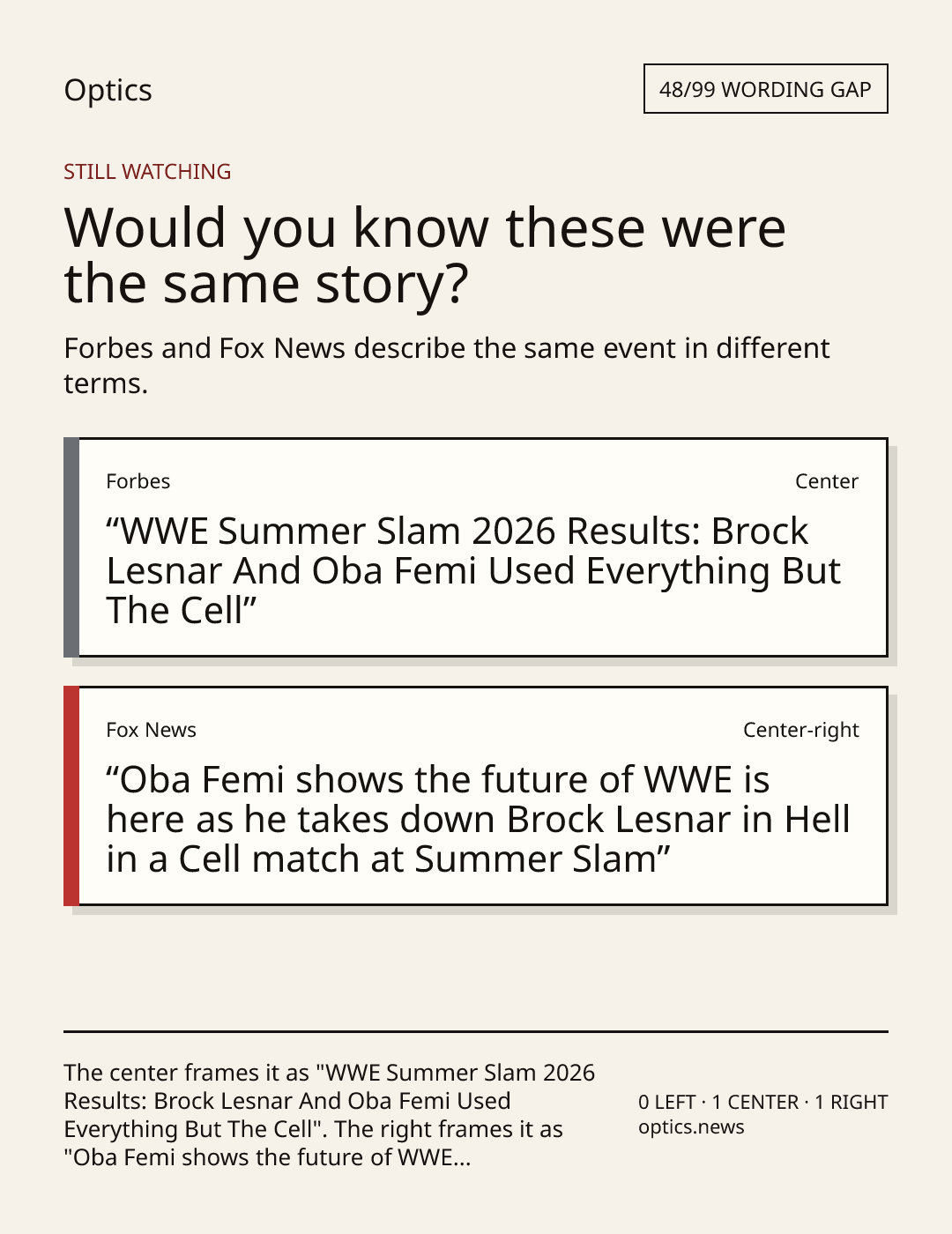This screenshot has width=952, height=1234.
Task: Click the Center-right bias label
Action: point(801,730)
